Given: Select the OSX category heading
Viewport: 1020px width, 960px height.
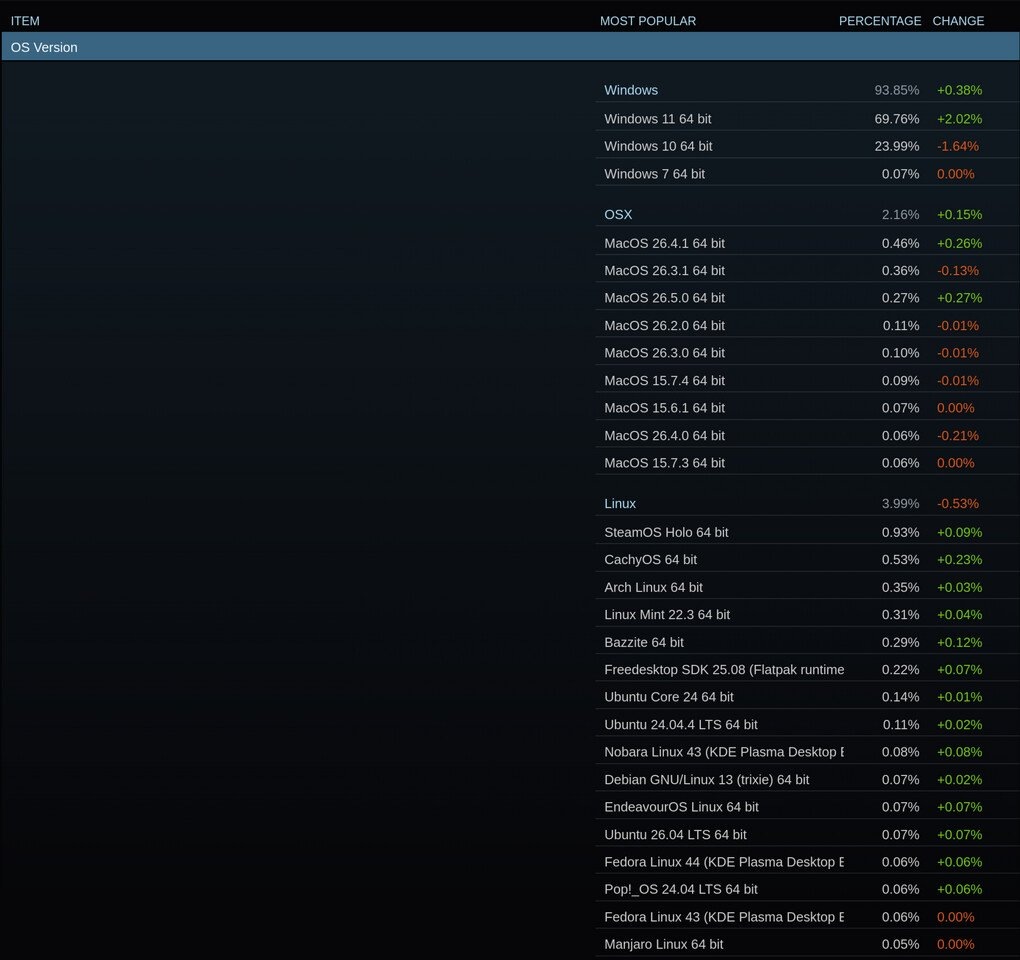Looking at the screenshot, I should (618, 215).
